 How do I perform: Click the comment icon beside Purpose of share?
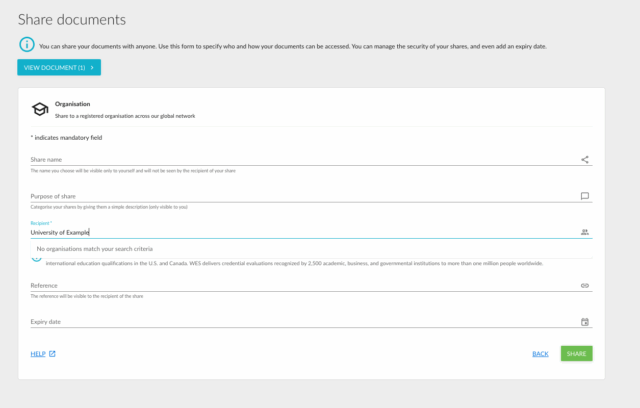585,196
